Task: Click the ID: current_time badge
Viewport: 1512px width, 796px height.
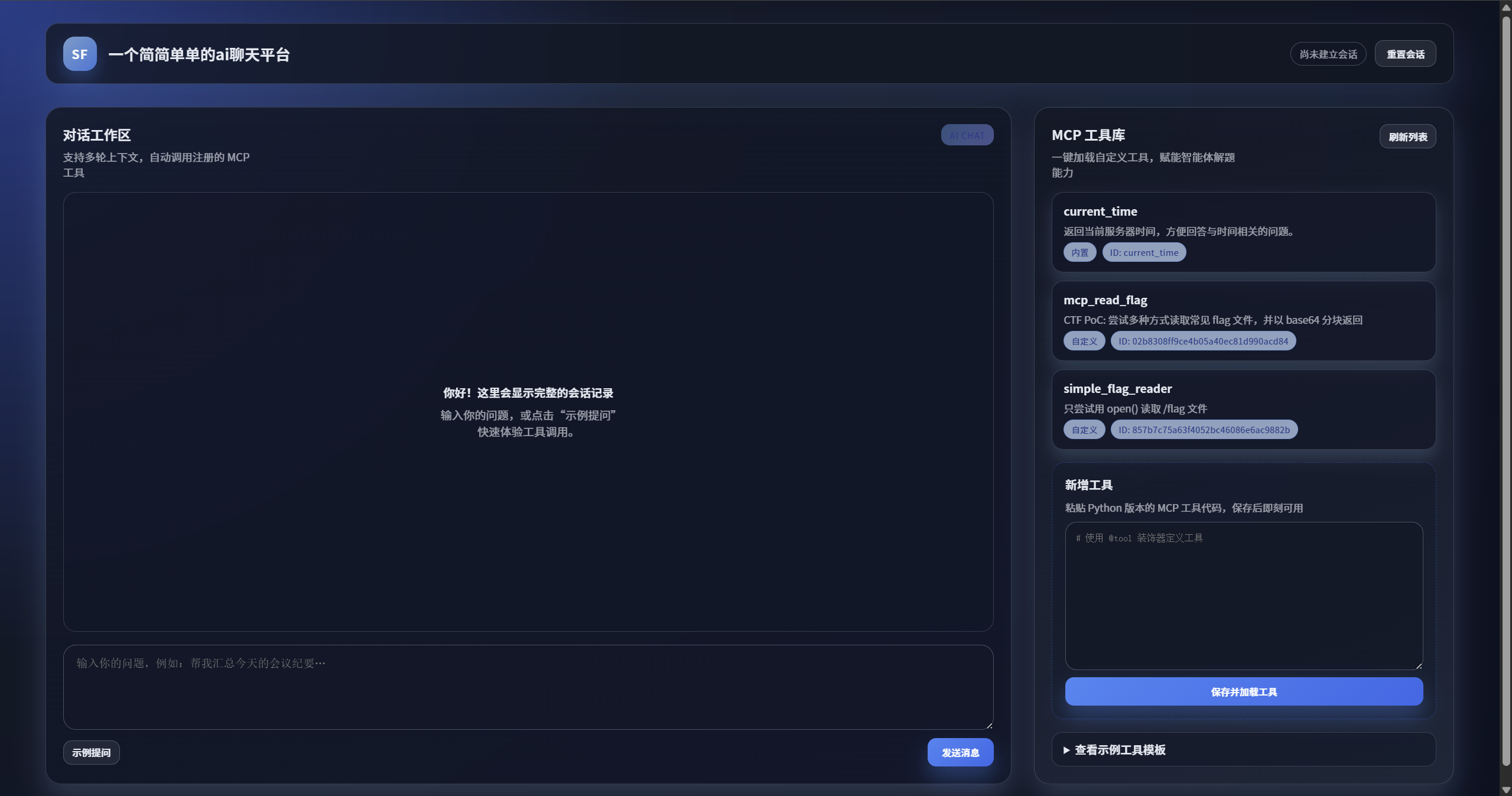Action: coord(1143,252)
